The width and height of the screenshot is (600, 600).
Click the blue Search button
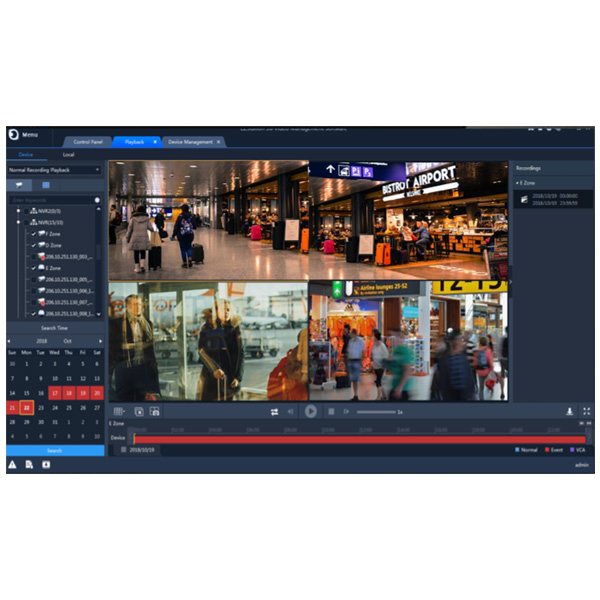point(55,451)
